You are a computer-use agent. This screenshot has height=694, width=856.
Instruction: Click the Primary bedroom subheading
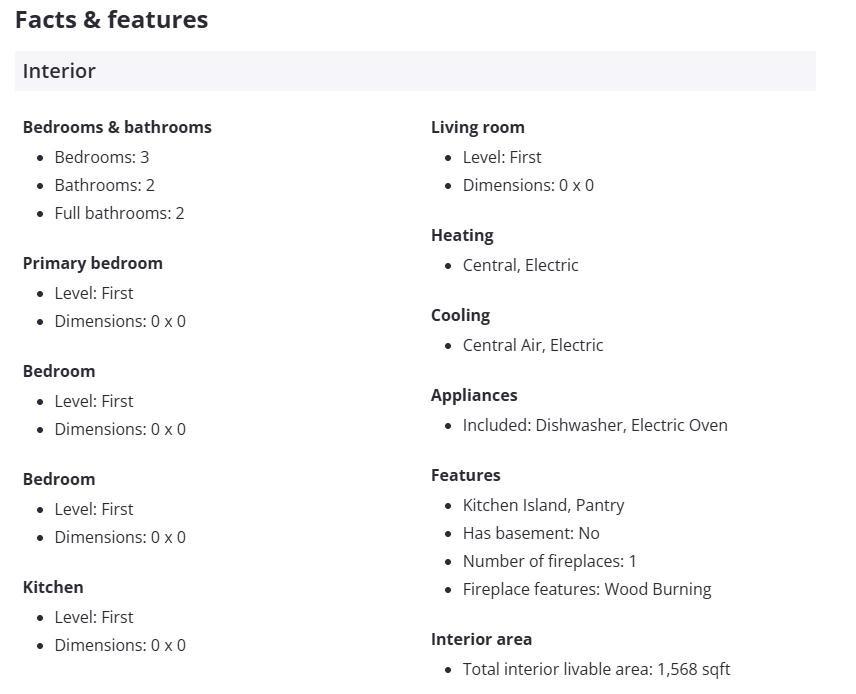tap(92, 263)
